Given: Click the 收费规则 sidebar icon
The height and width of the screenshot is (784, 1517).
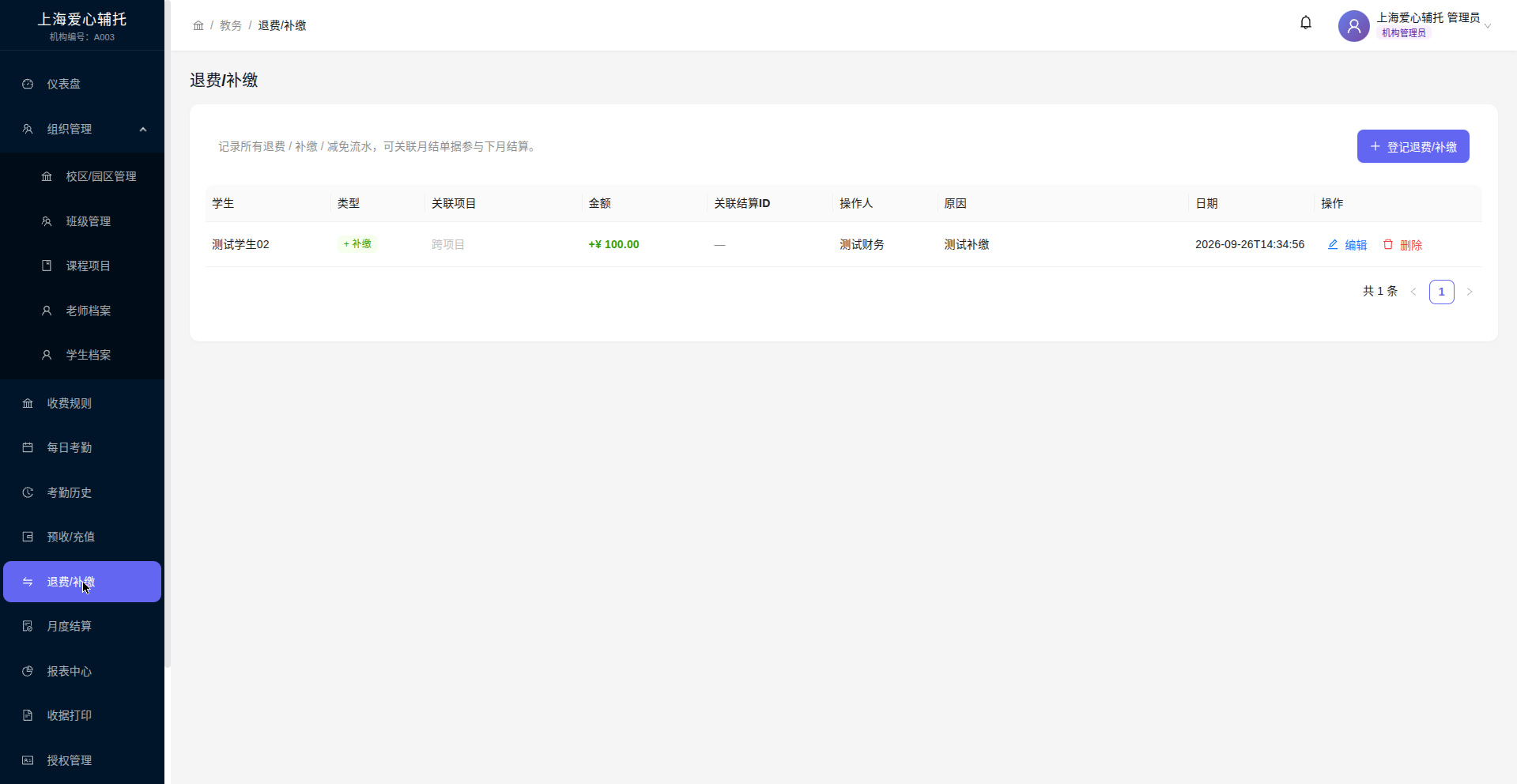Looking at the screenshot, I should click(28, 403).
